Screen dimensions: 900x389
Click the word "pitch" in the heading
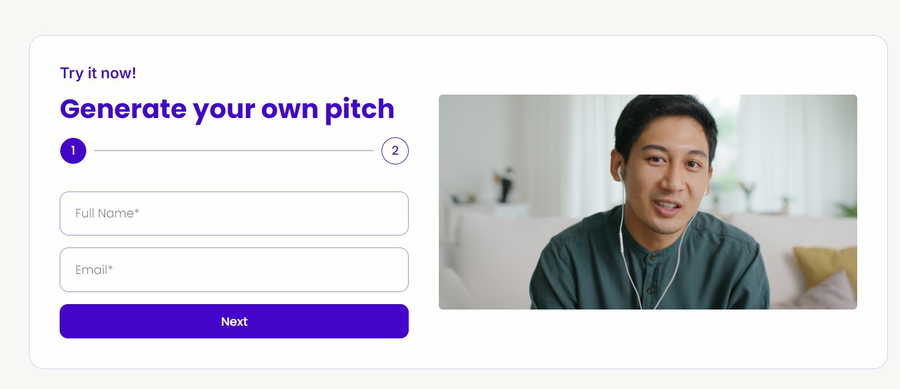pos(360,110)
